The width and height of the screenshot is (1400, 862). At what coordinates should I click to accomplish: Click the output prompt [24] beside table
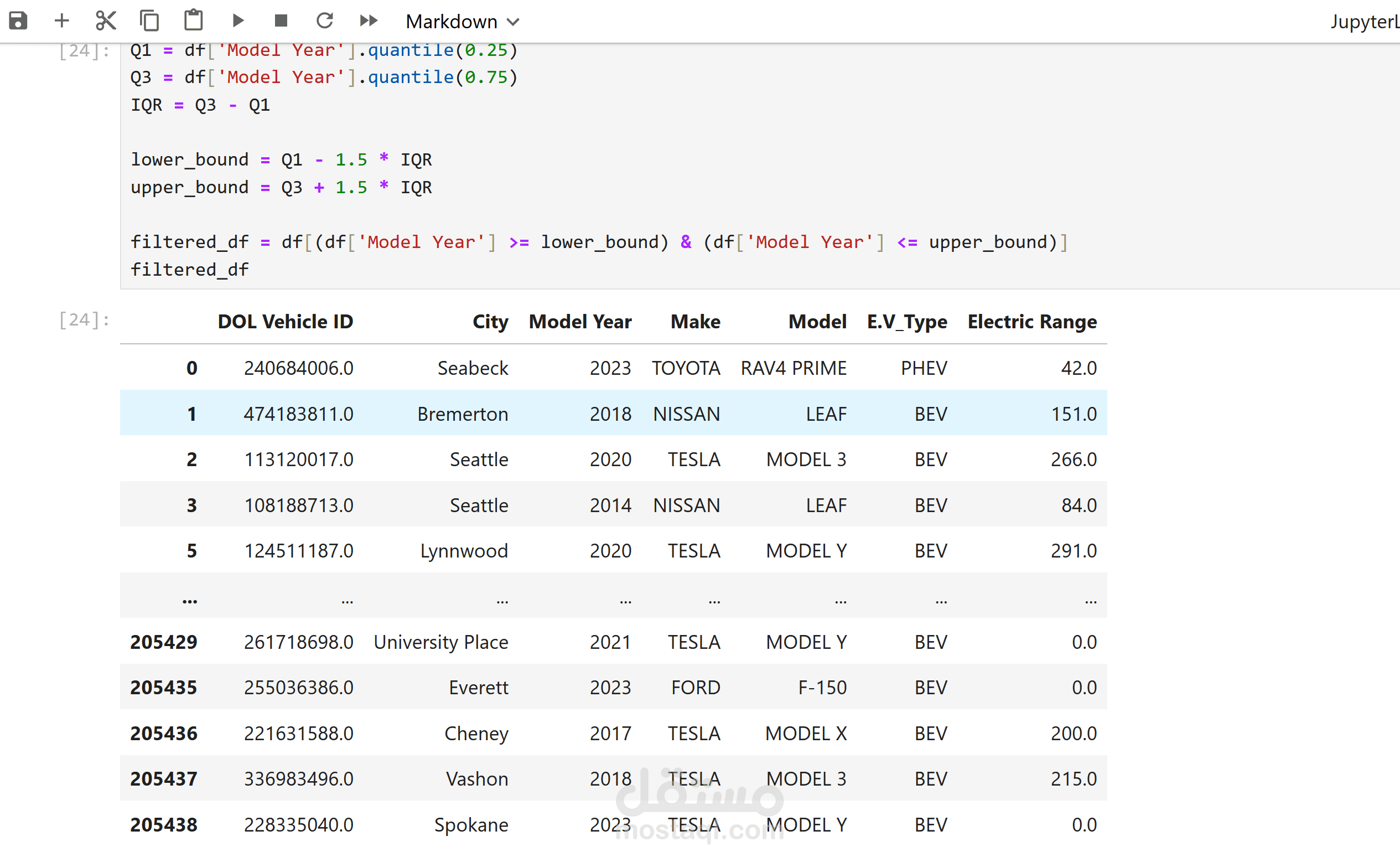[84, 320]
